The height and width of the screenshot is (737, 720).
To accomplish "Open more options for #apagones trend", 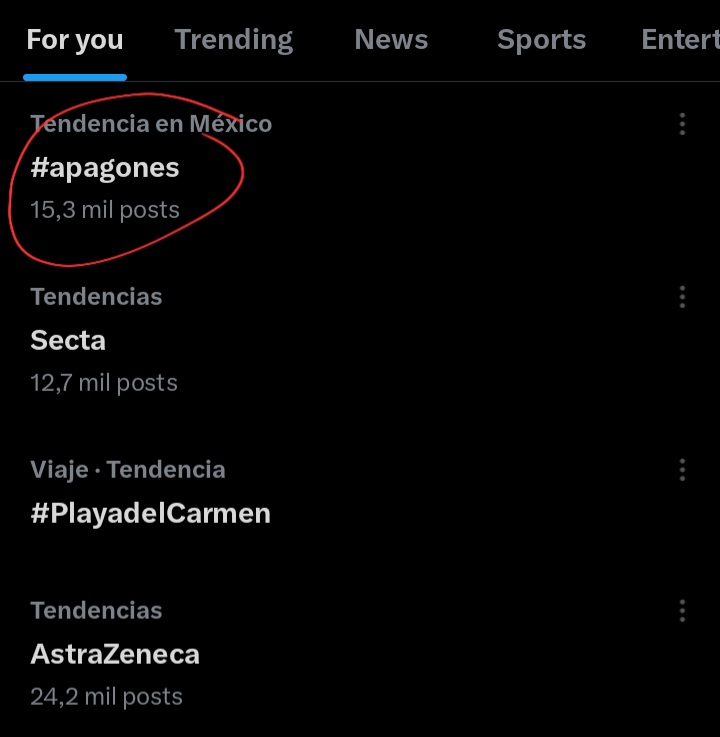I will pyautogui.click(x=682, y=124).
